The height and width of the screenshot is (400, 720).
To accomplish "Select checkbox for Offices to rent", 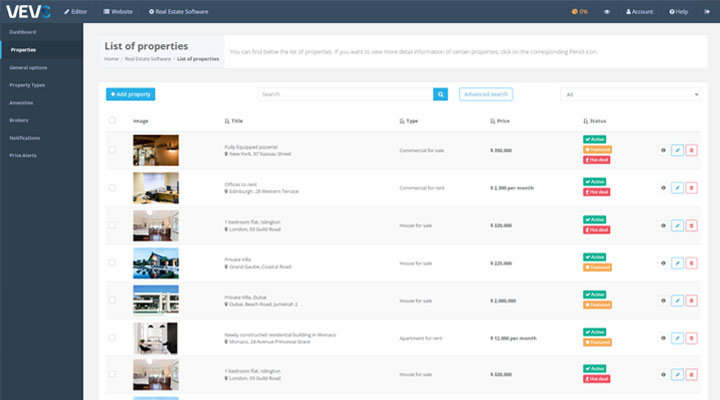I will (x=112, y=187).
